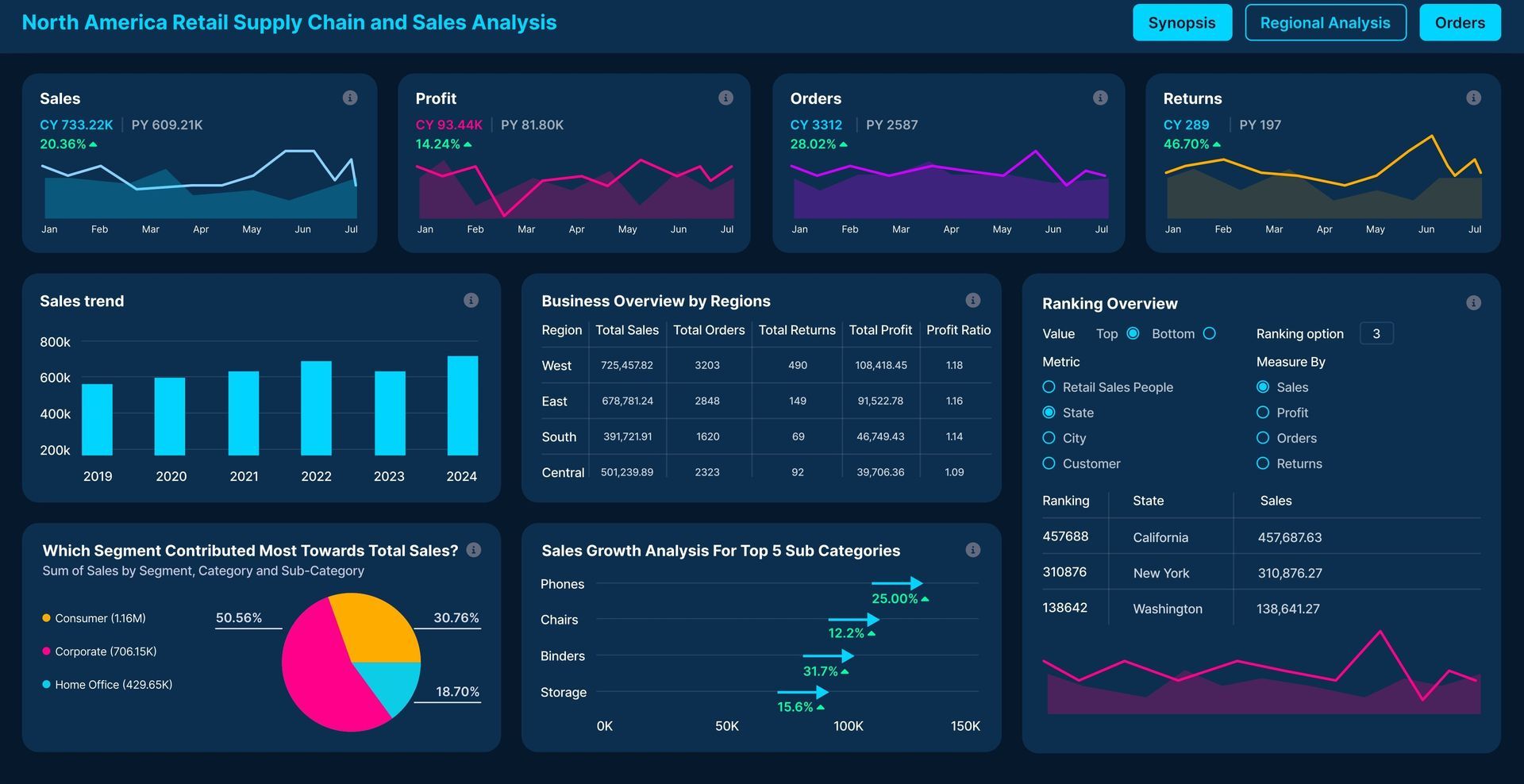Switch to Regional Analysis tab
Image resolution: width=1524 pixels, height=784 pixels.
coord(1325,22)
